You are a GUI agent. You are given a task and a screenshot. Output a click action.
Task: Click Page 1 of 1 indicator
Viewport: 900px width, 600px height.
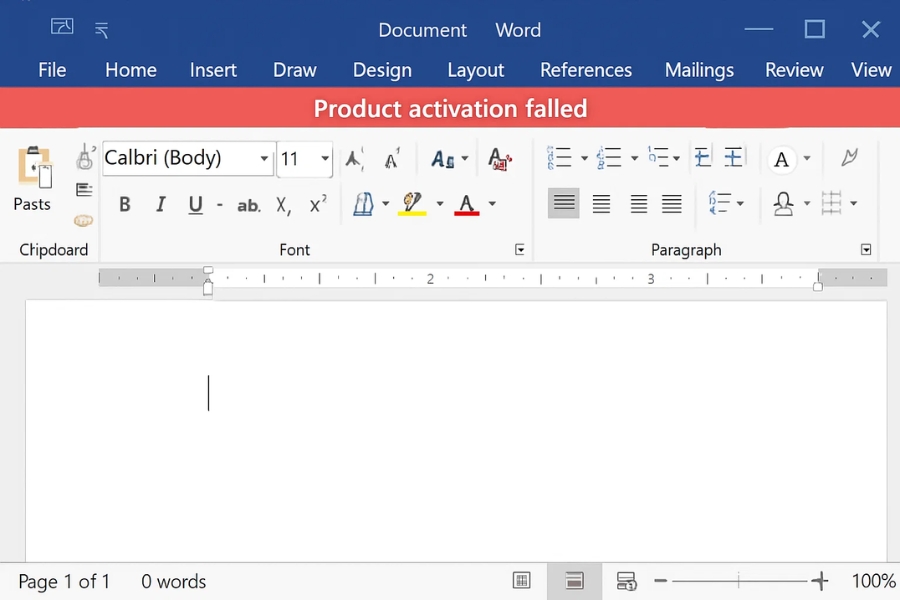(x=64, y=582)
